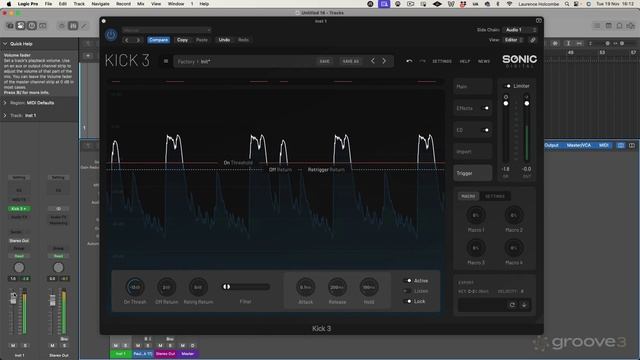Switch to the Macro tab
The width and height of the screenshot is (640, 360).
click(x=468, y=196)
